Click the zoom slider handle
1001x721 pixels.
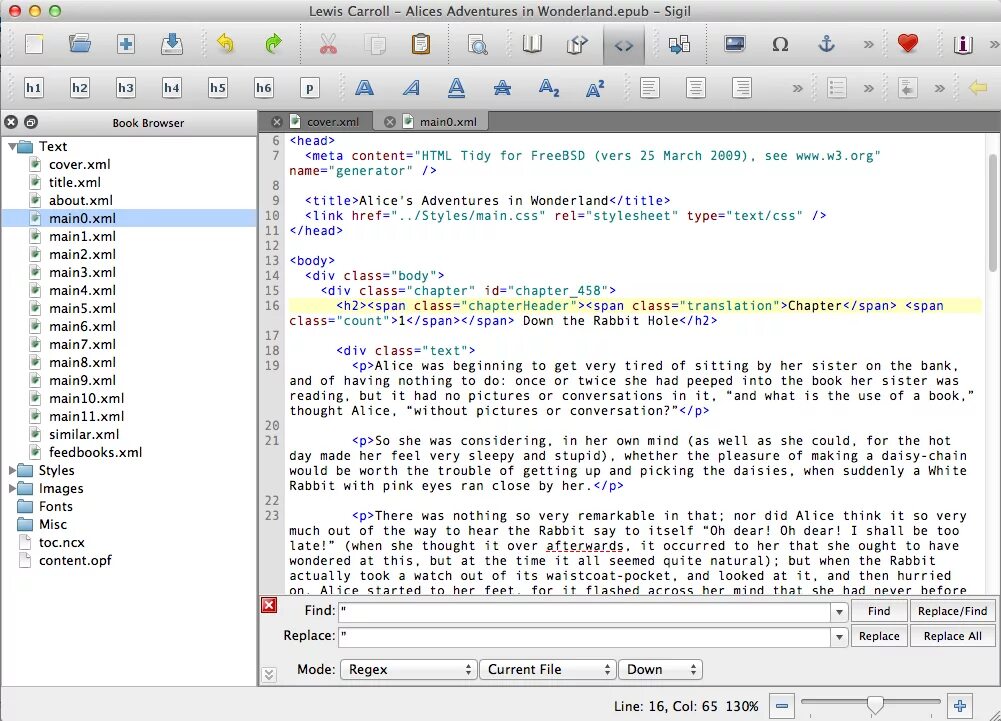pyautogui.click(x=875, y=705)
